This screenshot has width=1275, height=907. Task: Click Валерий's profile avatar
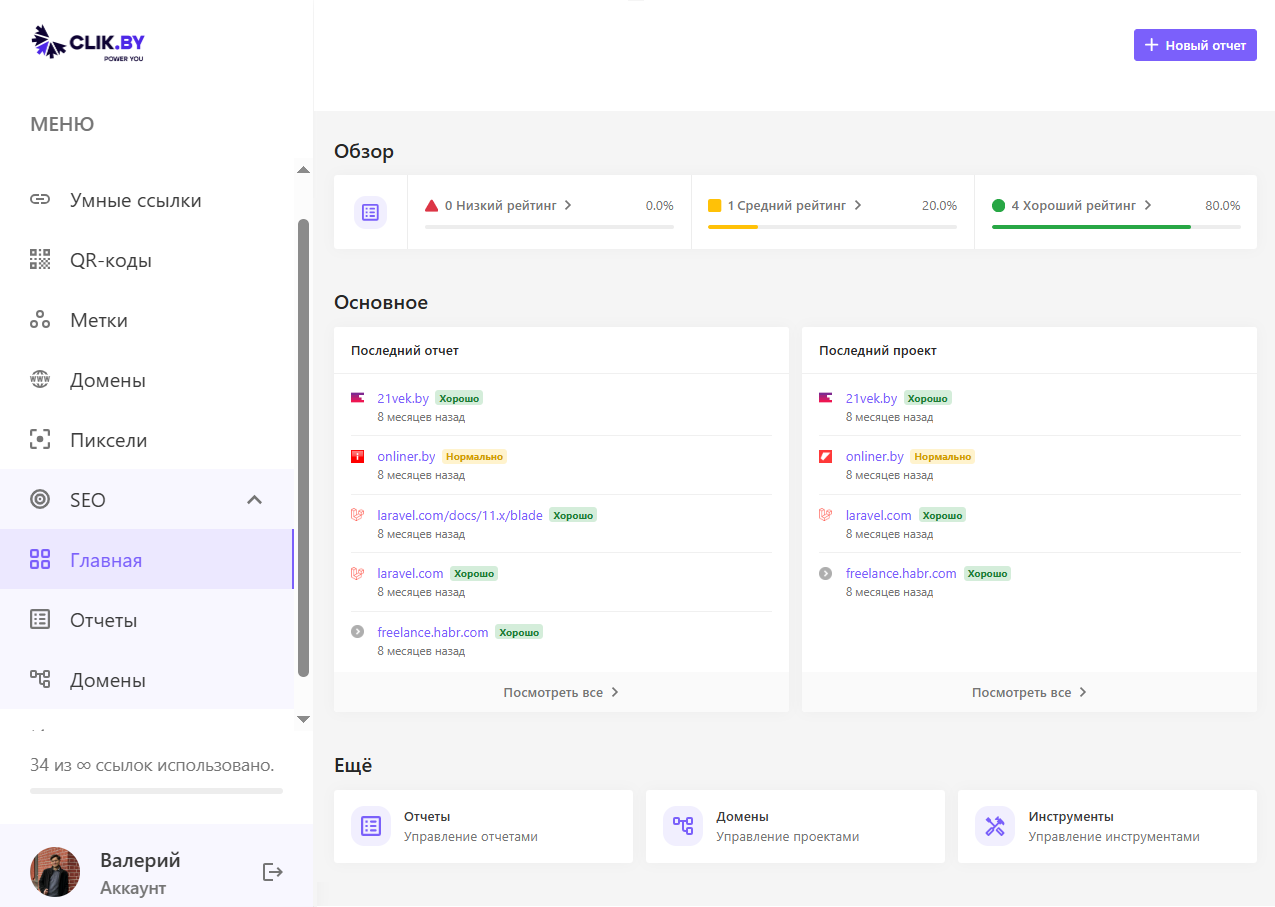[x=55, y=872]
